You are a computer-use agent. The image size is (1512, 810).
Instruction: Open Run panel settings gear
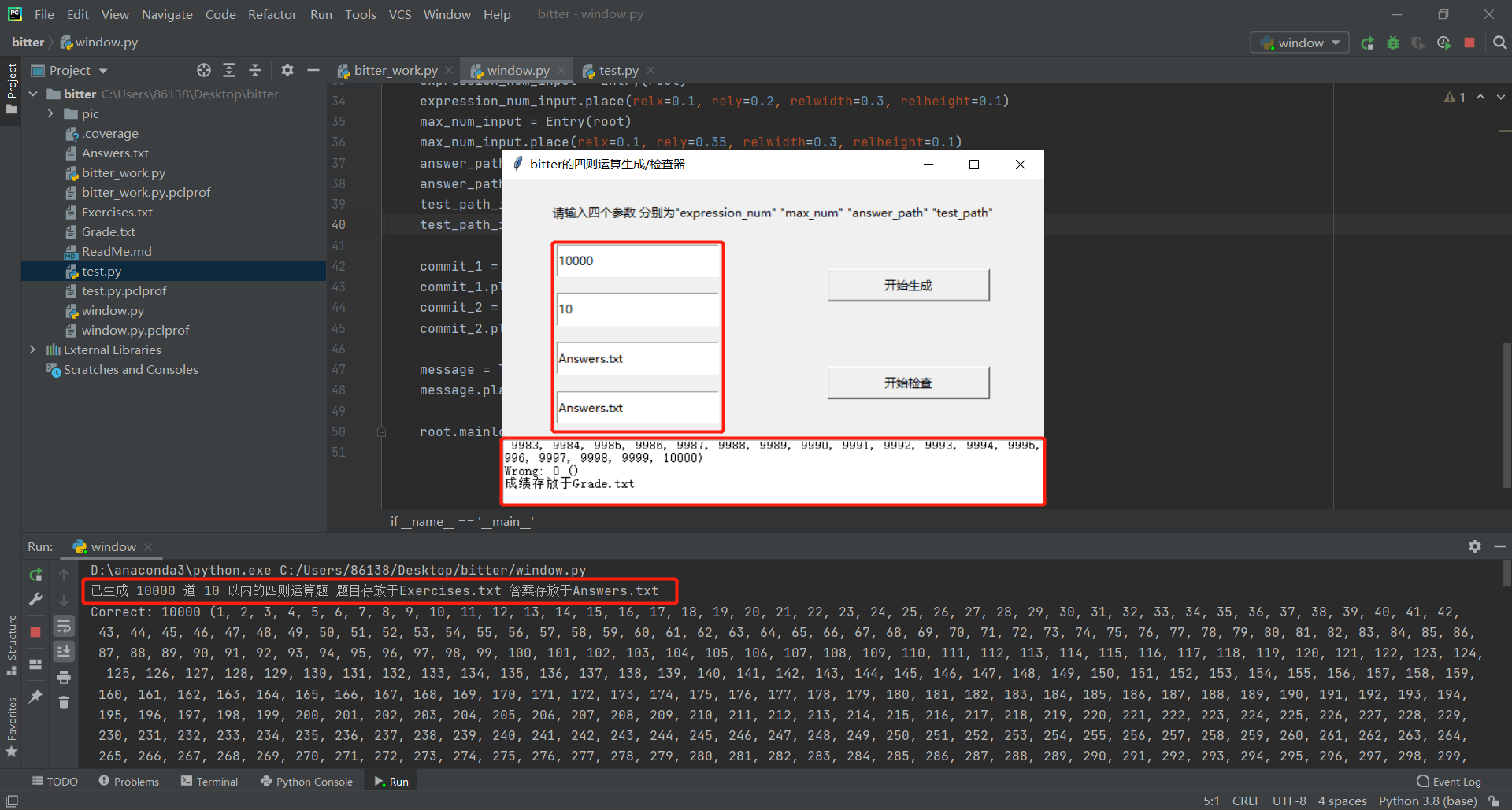[x=1474, y=546]
